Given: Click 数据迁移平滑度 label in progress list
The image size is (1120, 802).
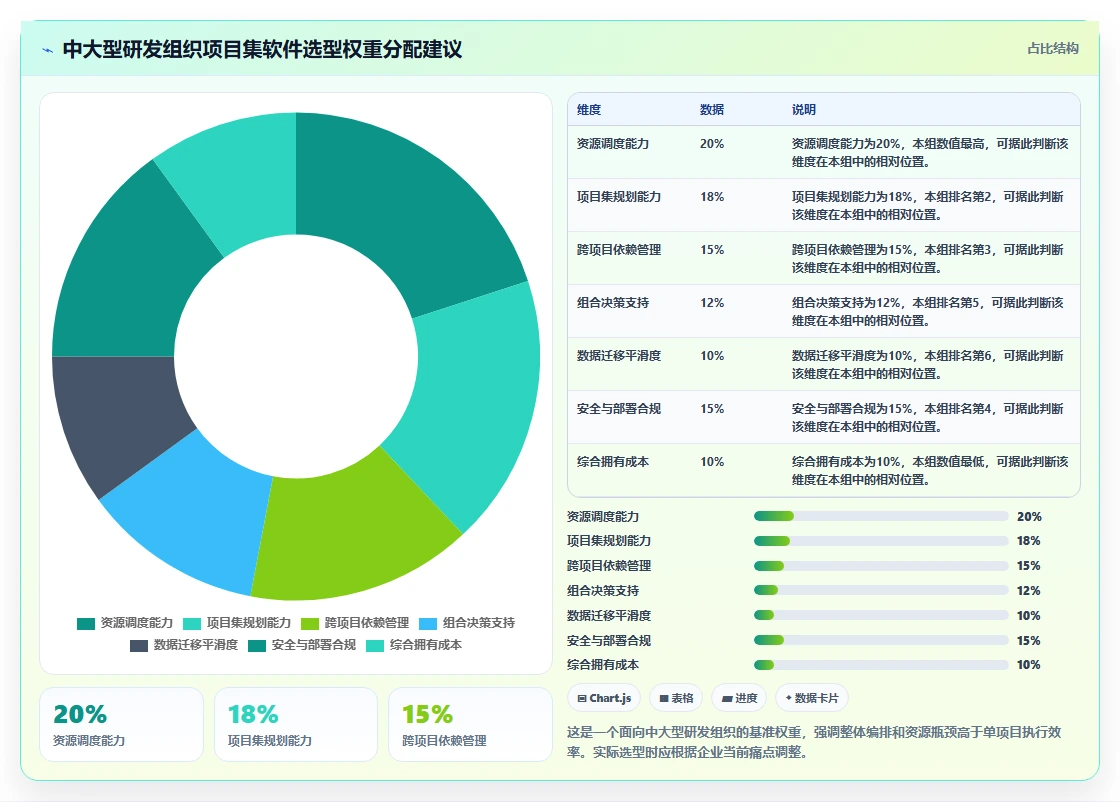Looking at the screenshot, I should coord(609,616).
